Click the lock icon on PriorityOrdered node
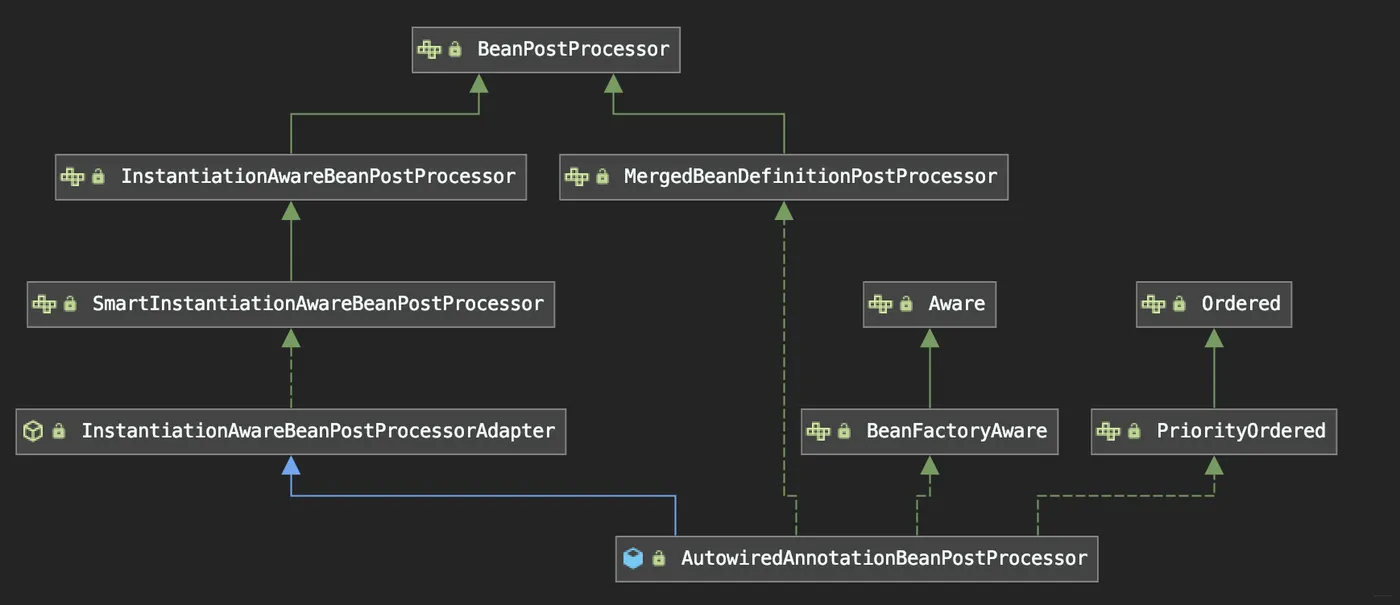This screenshot has height=605, width=1400. click(1134, 431)
